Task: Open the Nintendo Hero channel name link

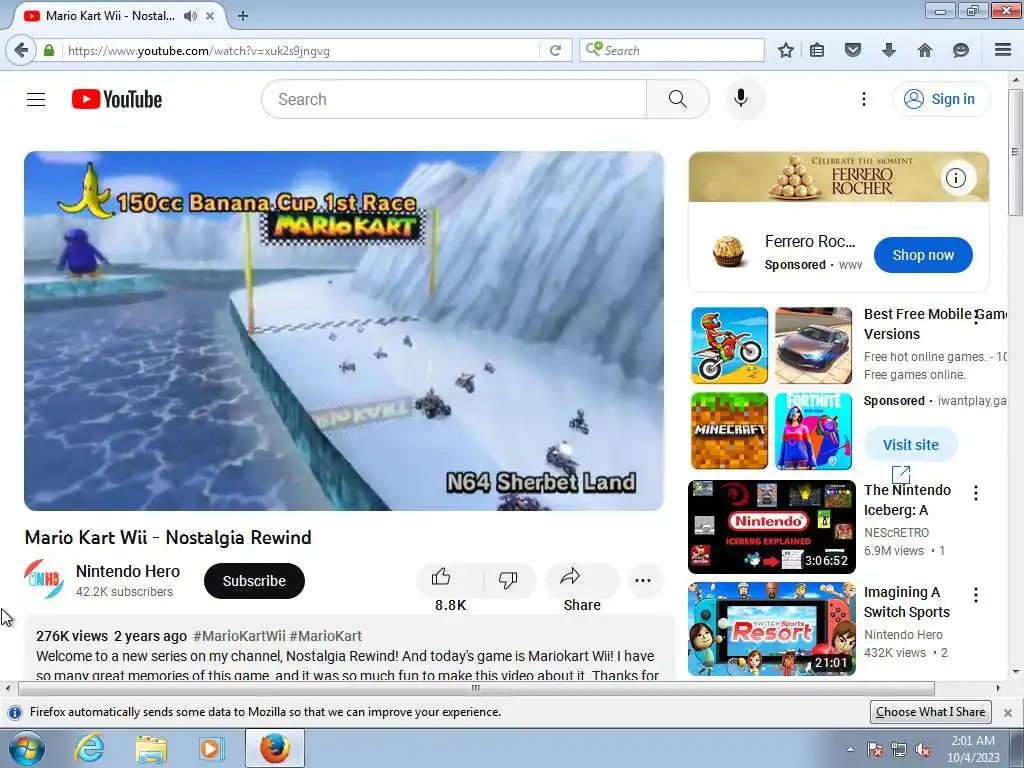Action: [x=128, y=571]
